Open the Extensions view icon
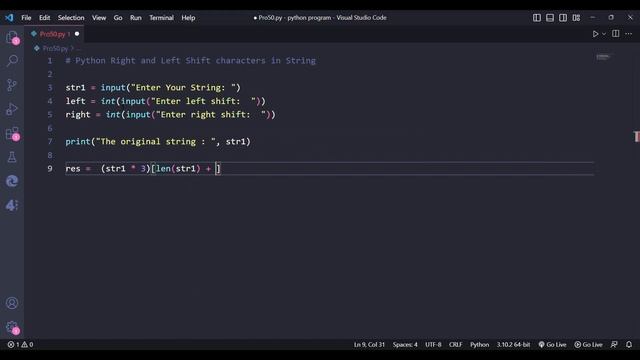Viewport: 640px width, 360px height. click(12, 133)
